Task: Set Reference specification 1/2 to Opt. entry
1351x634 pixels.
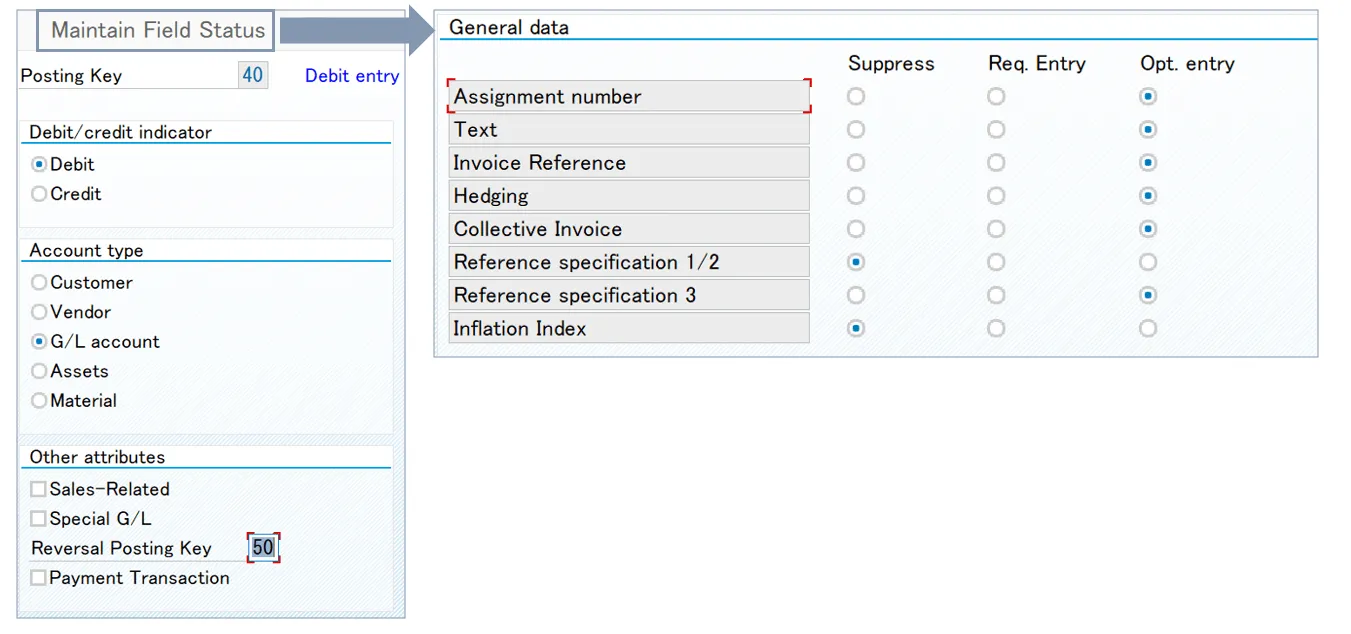Action: tap(1148, 262)
